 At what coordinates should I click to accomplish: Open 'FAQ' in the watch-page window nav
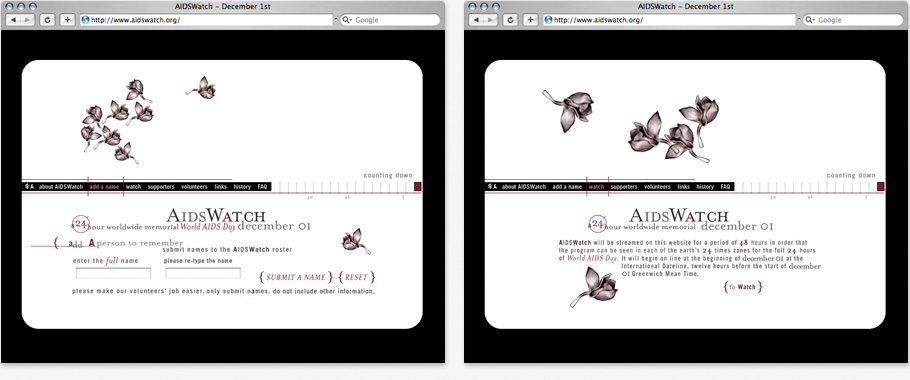point(725,187)
